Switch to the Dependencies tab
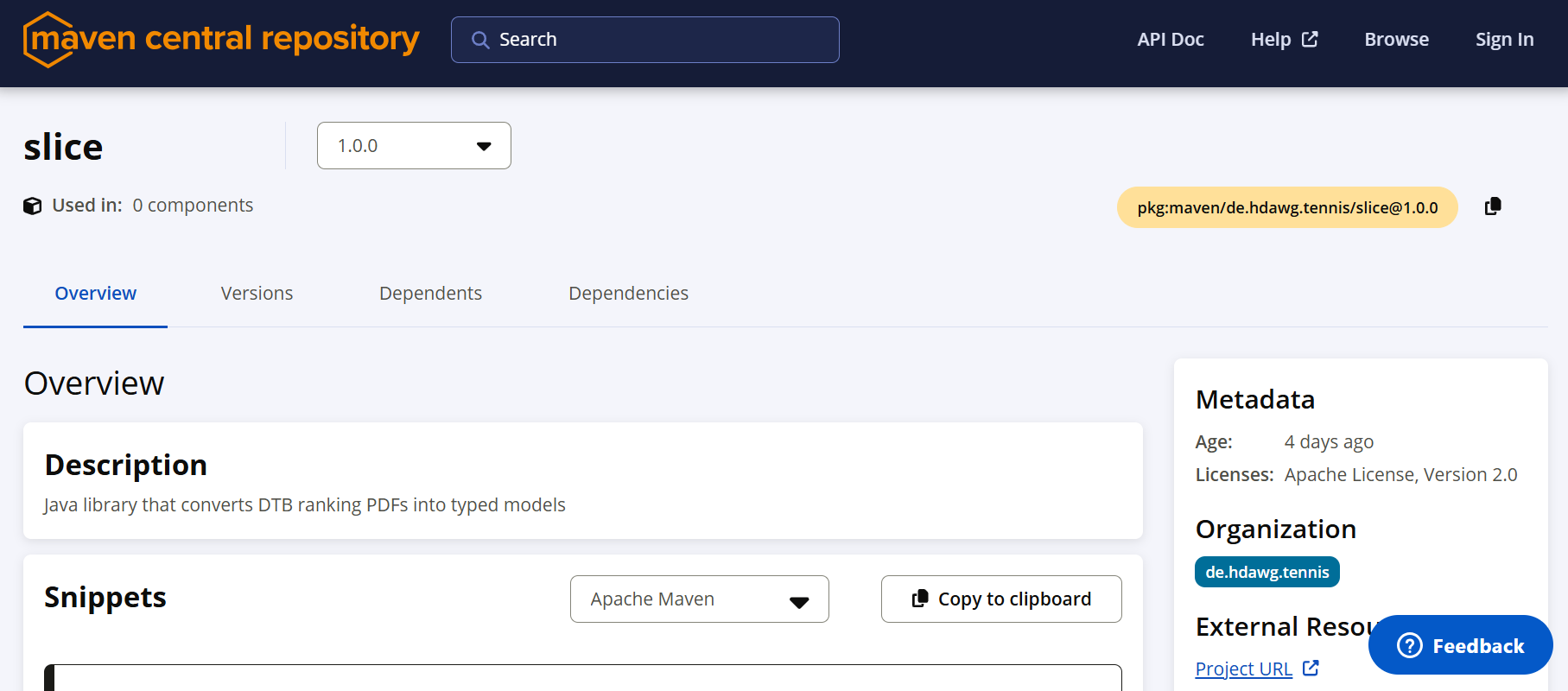This screenshot has width=1568, height=691. (628, 294)
